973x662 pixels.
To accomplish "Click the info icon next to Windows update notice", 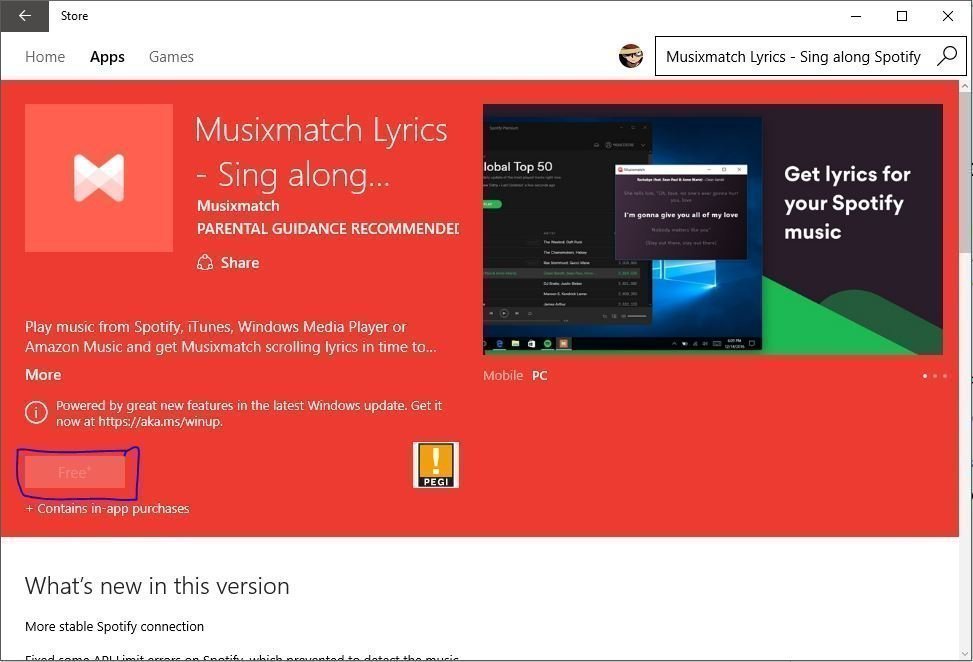I will point(36,413).
